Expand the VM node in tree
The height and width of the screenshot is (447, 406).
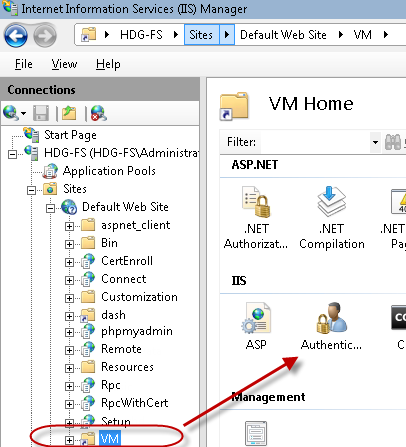click(69, 440)
